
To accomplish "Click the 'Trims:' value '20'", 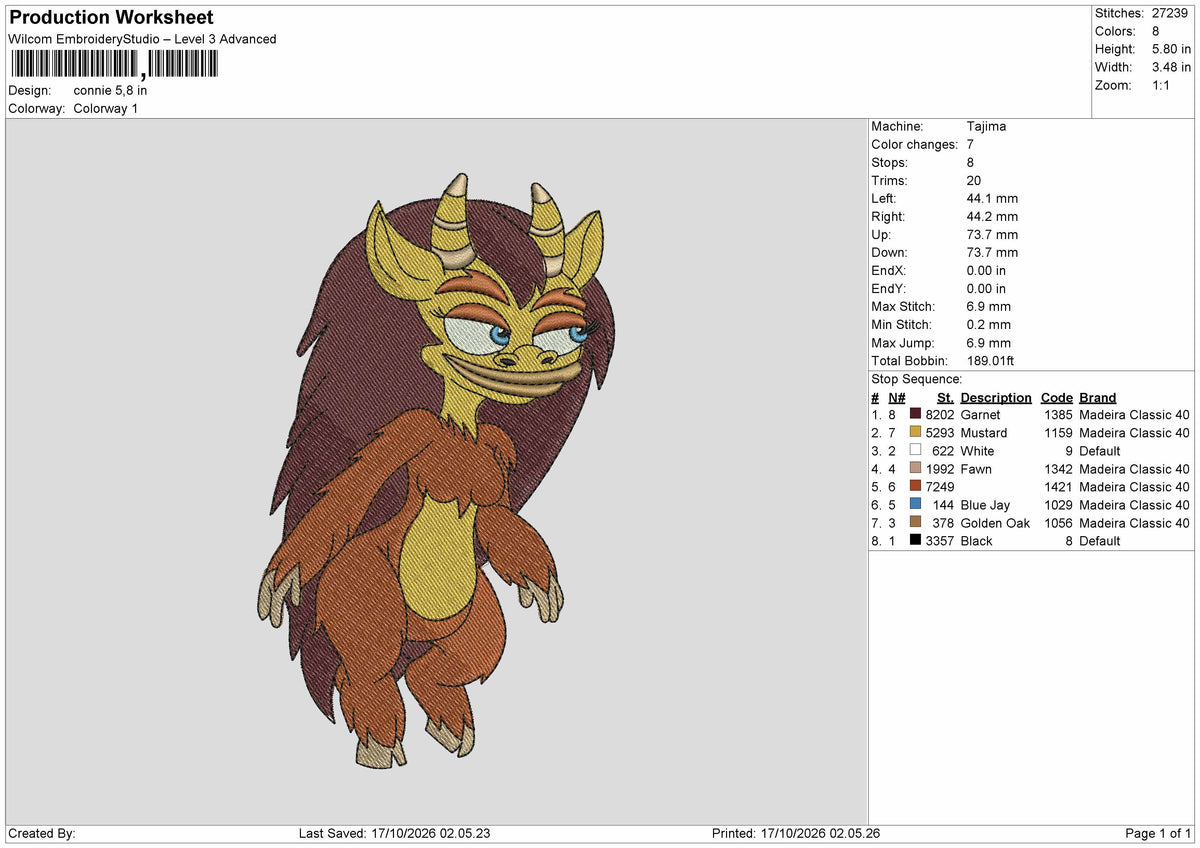I will 975,180.
